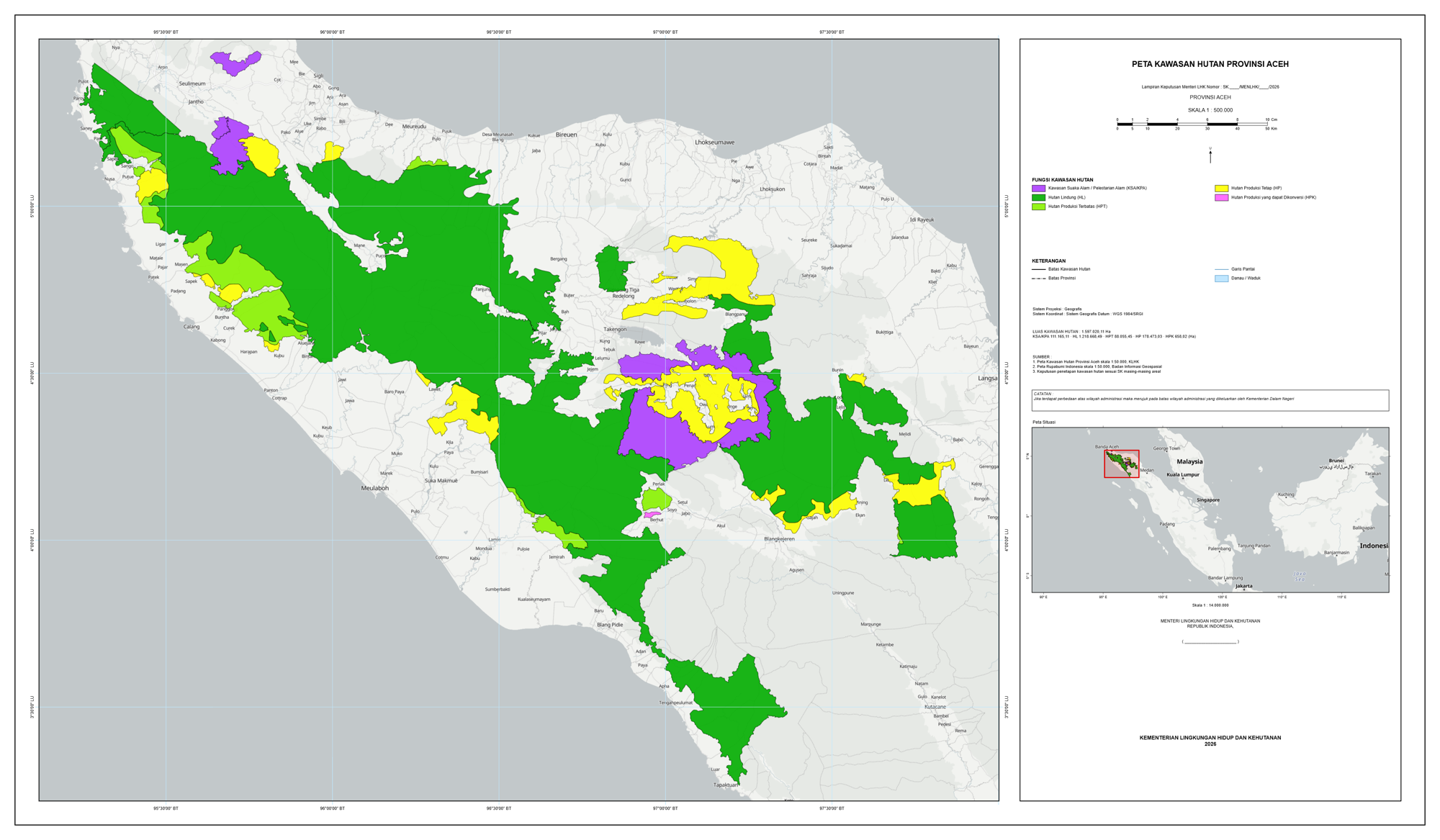This screenshot has height=840, width=1440.
Task: Click the 'Takengon' town label
Action: pos(615,329)
